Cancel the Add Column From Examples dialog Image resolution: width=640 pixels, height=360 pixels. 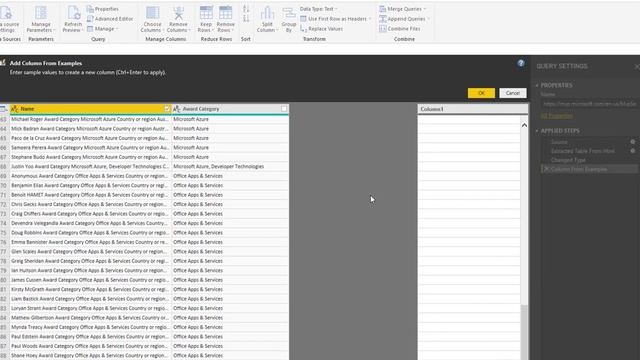[513, 93]
